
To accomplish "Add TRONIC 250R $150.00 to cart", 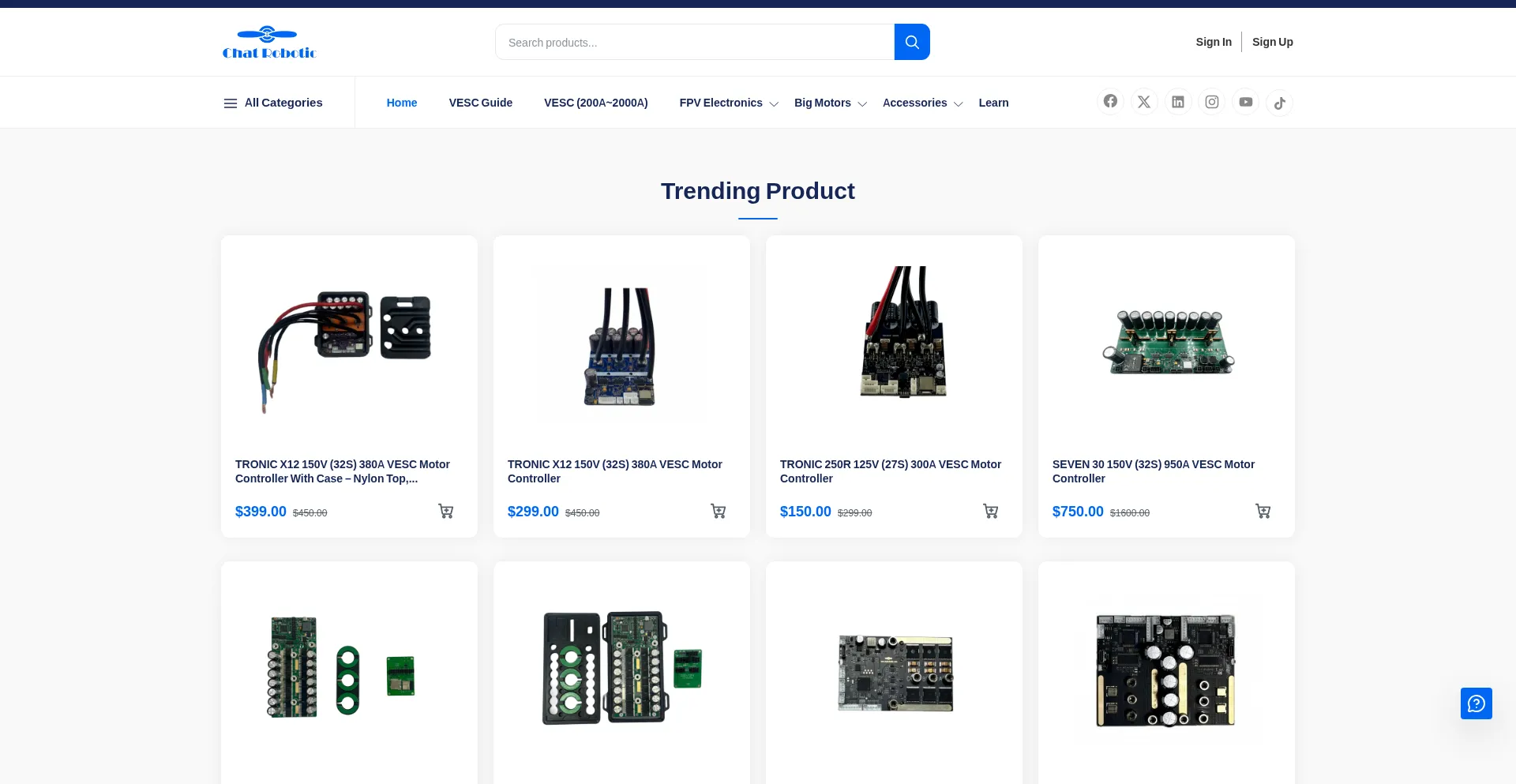I will coord(991,512).
